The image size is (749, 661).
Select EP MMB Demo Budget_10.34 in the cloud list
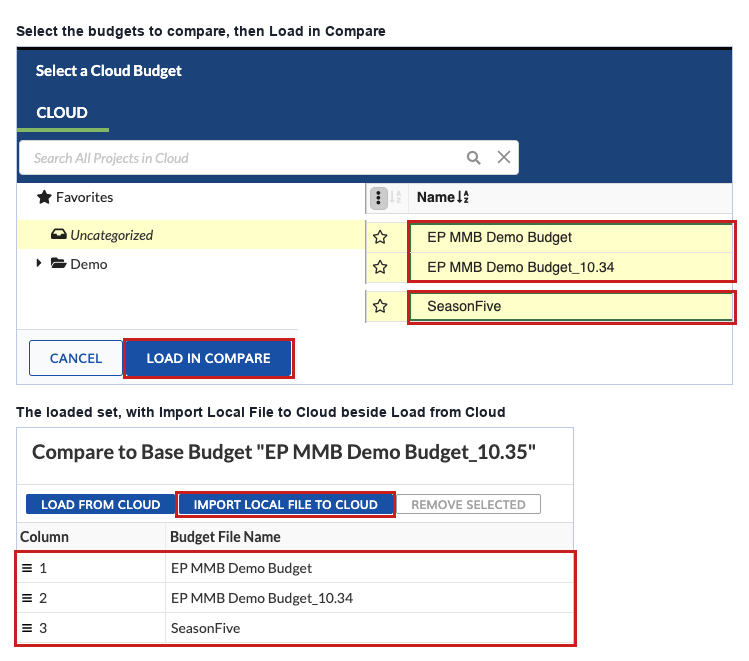pos(571,267)
